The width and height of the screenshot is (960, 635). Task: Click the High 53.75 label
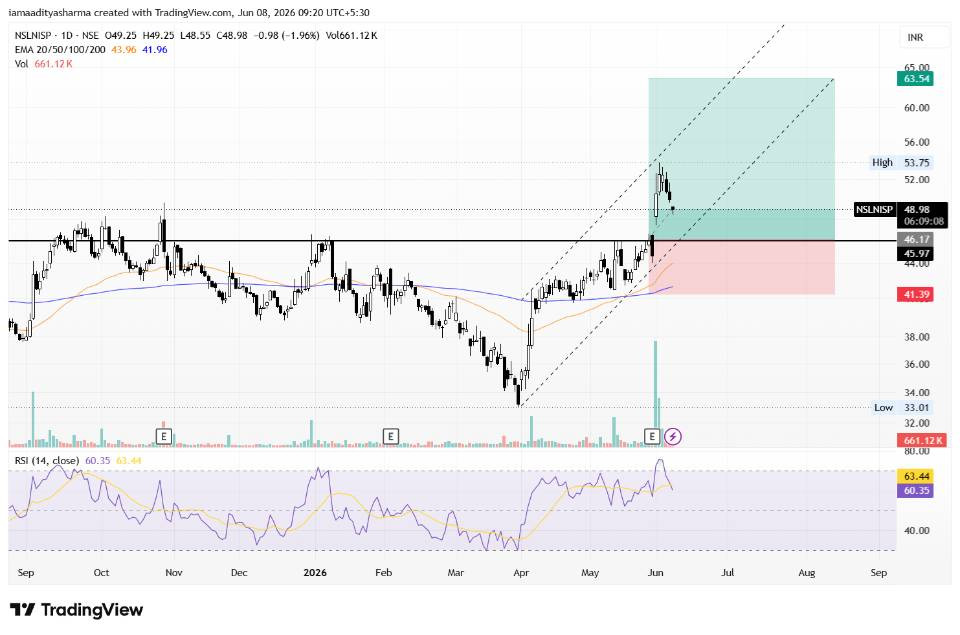click(x=901, y=162)
